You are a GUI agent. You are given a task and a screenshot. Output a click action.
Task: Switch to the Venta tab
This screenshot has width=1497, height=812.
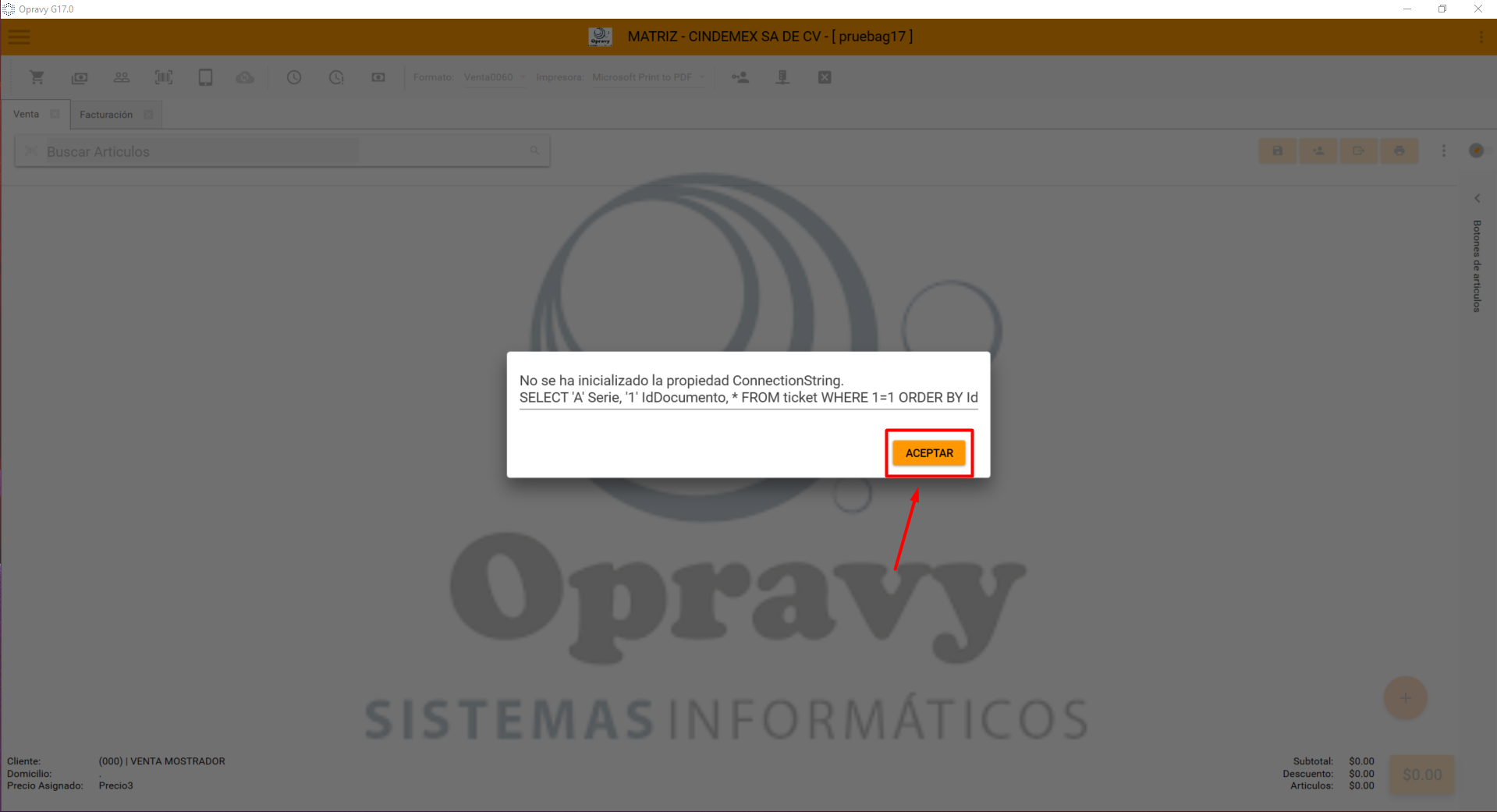point(26,114)
